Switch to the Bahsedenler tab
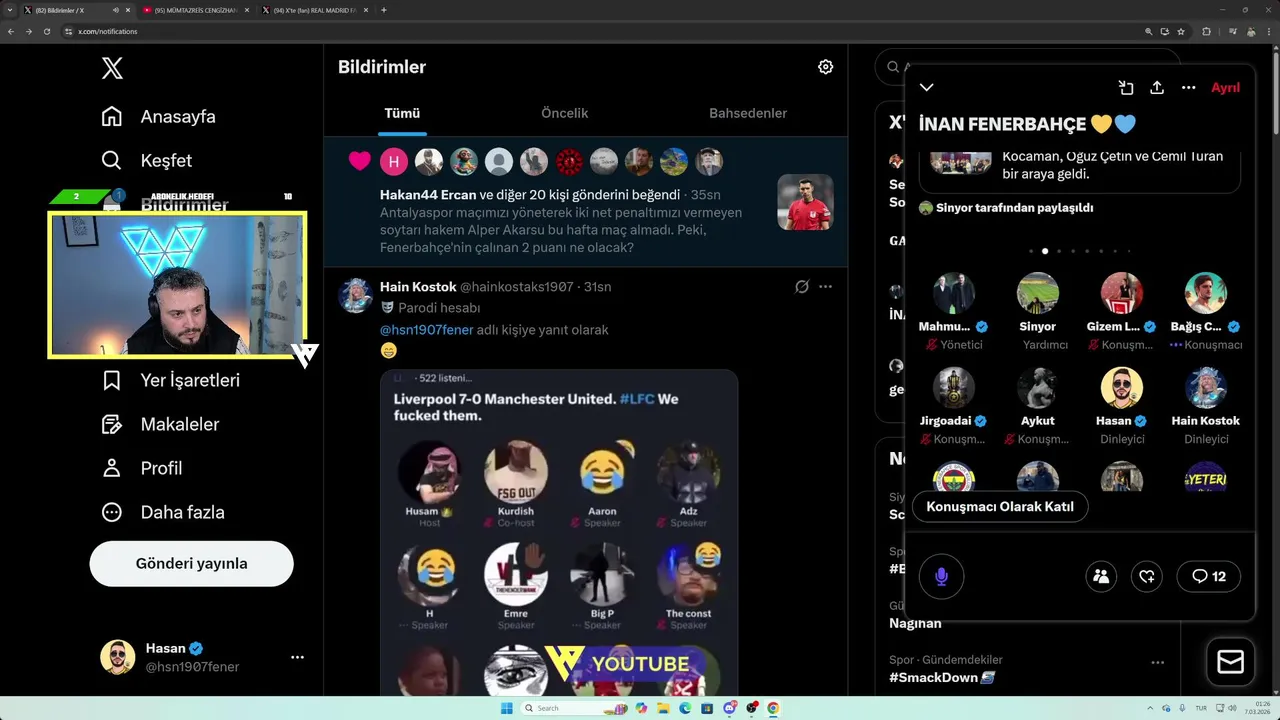1280x720 pixels. pos(748,113)
